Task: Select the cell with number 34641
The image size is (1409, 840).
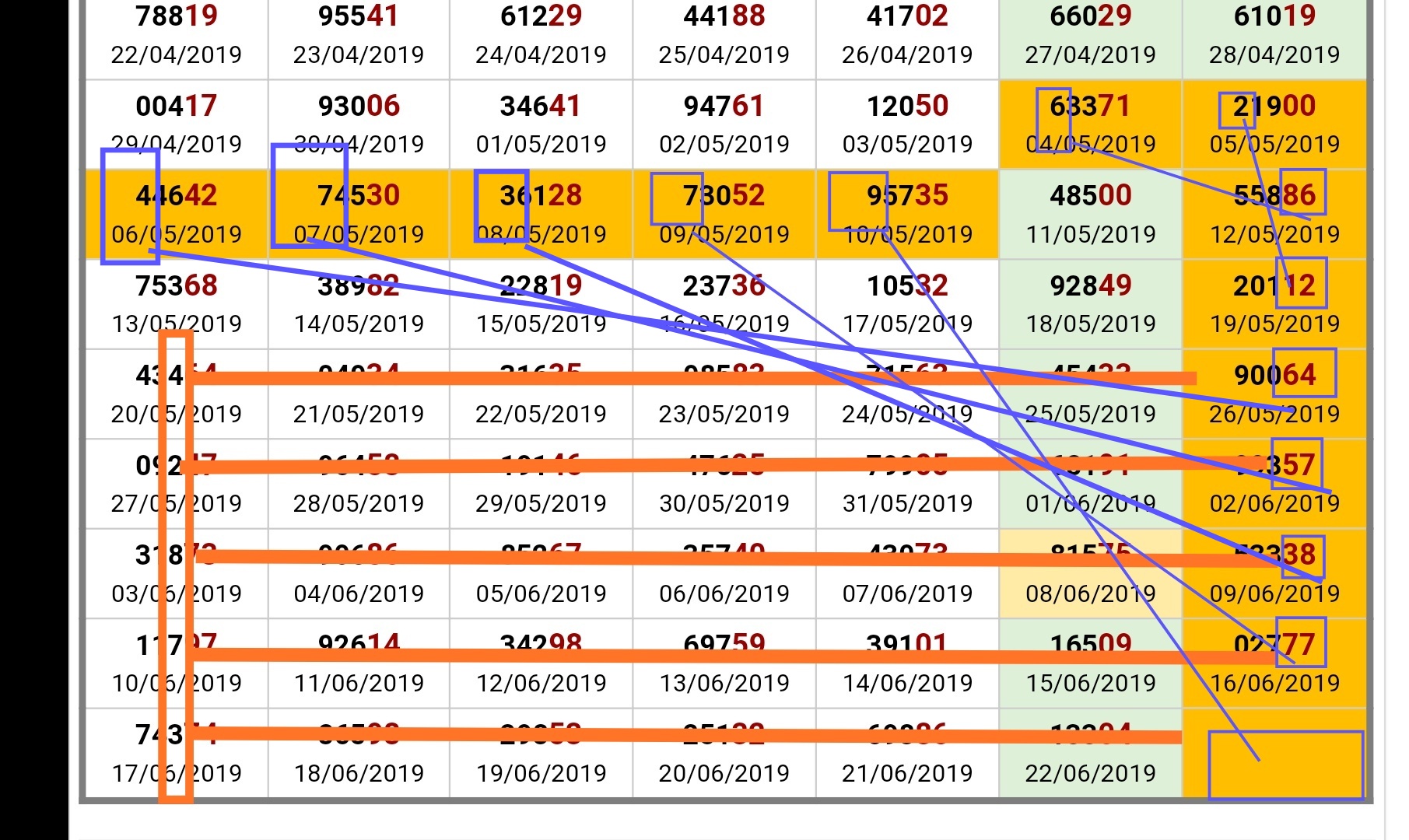Action: [x=541, y=124]
